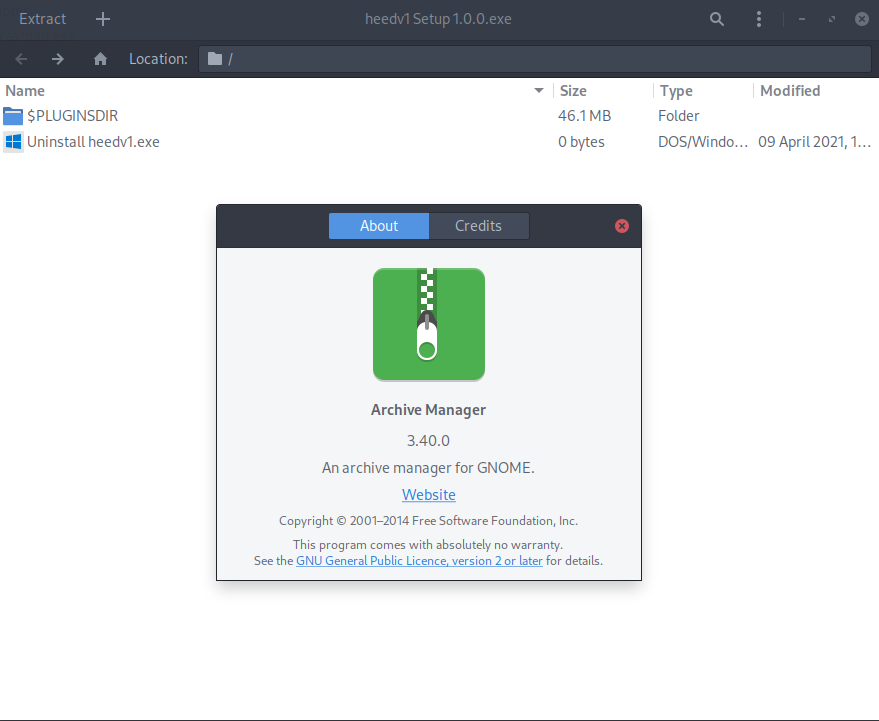Close the About dialog with red X
Screen dimensions: 879x721
(x=622, y=226)
